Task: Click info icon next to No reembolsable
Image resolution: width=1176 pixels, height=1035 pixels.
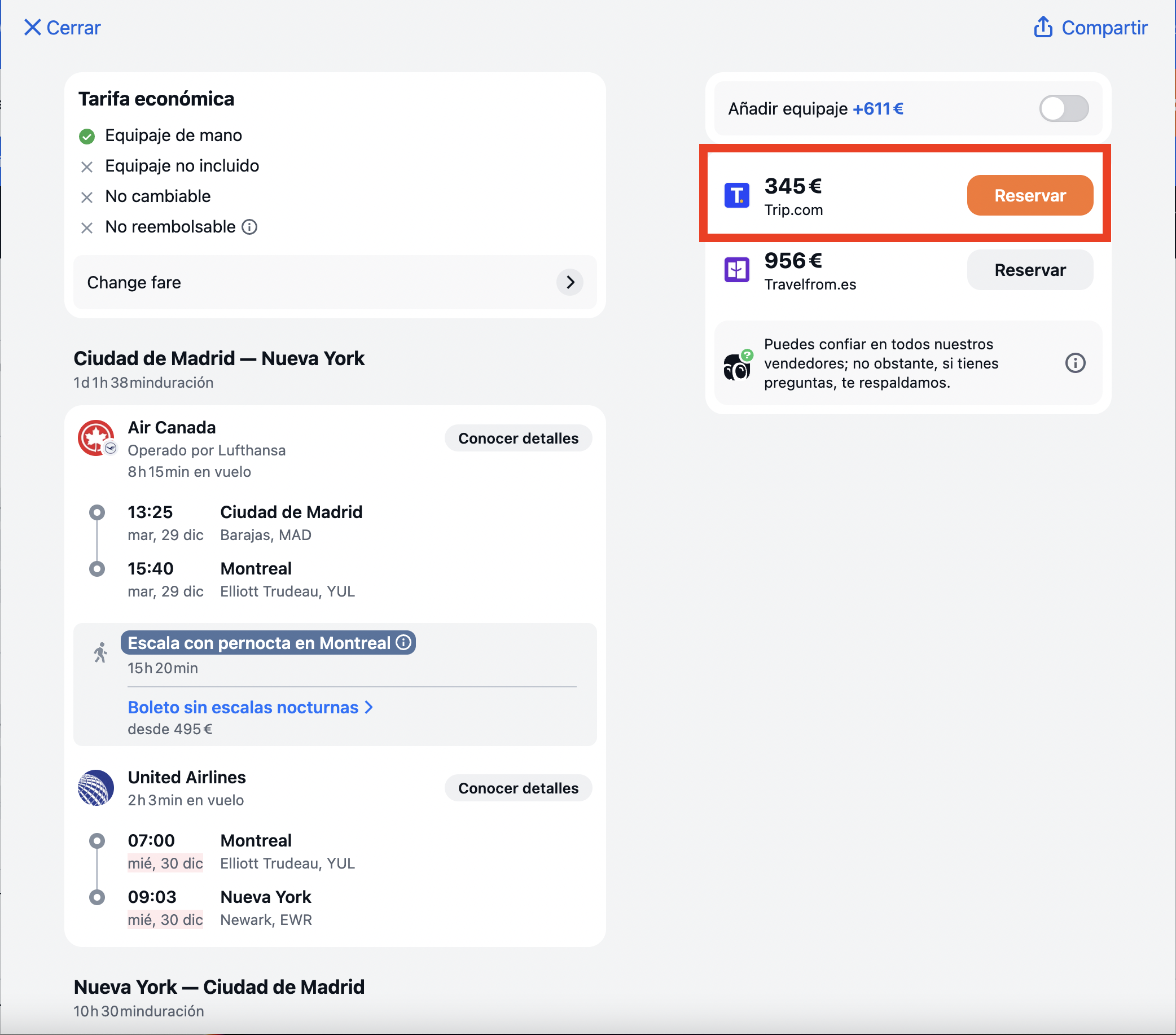Action: coord(249,227)
